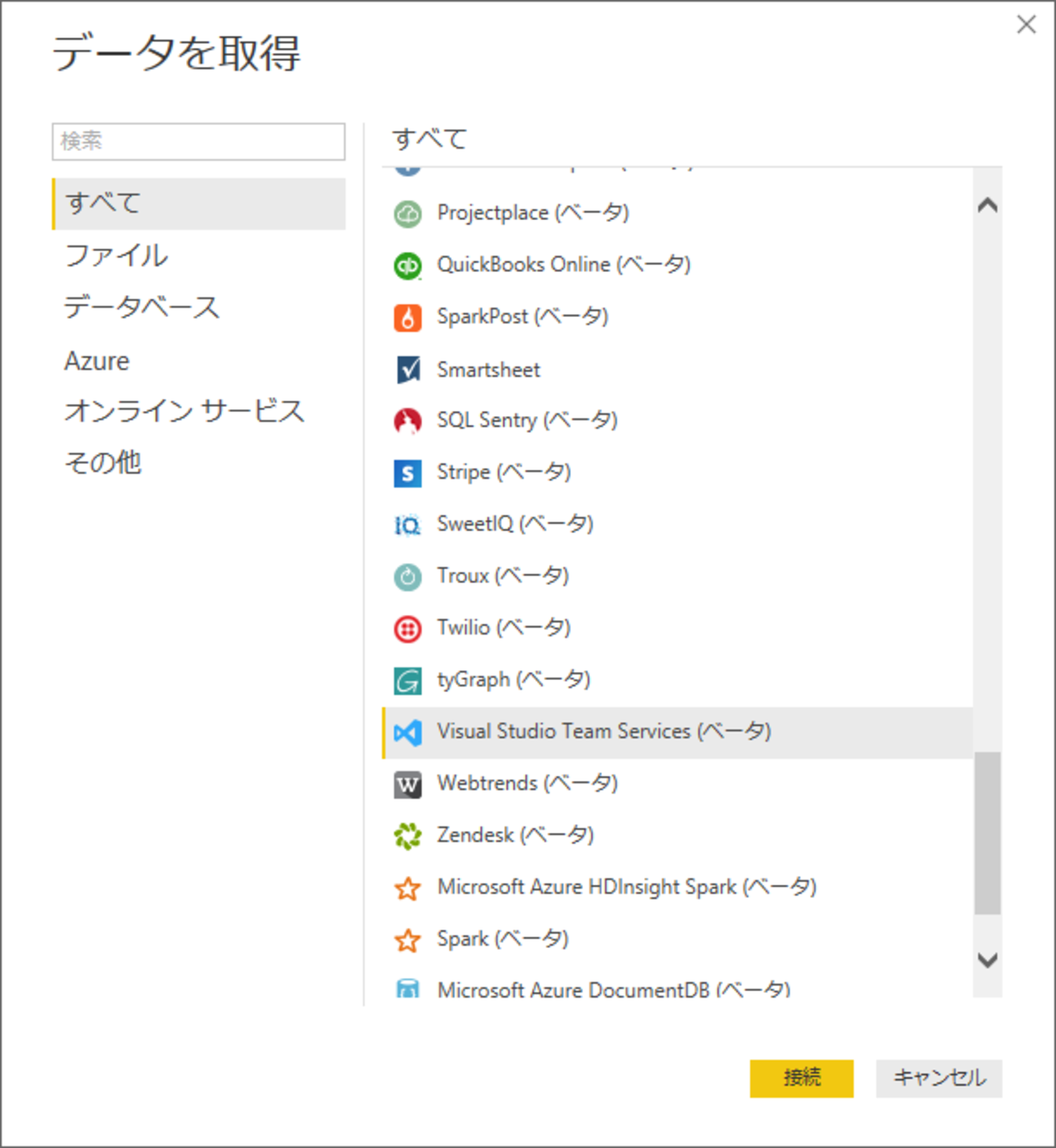This screenshot has height=1148, width=1056.
Task: Click the scrollbar up arrow
Action: click(x=988, y=205)
